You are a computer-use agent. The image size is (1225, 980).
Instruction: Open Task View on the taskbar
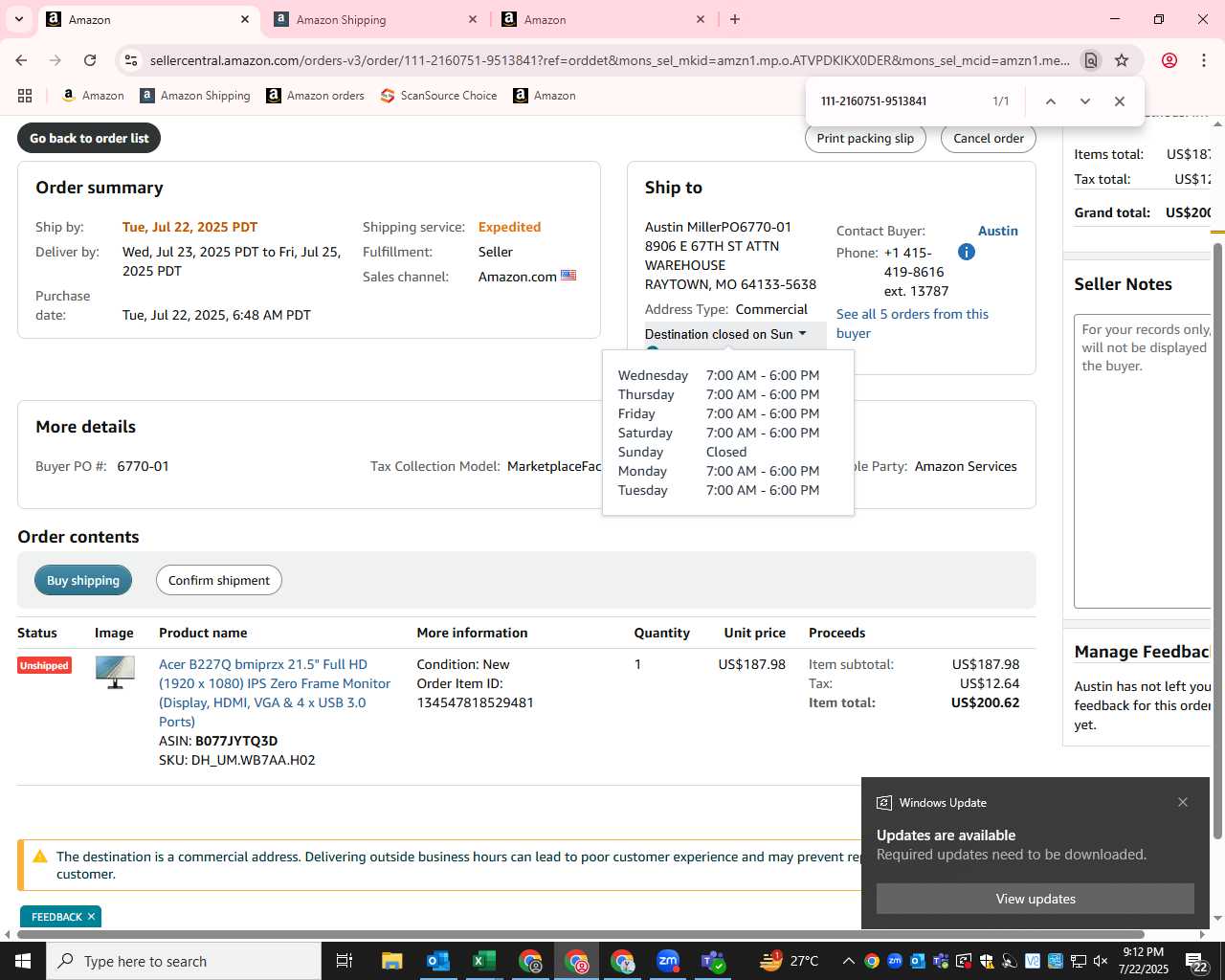345,961
